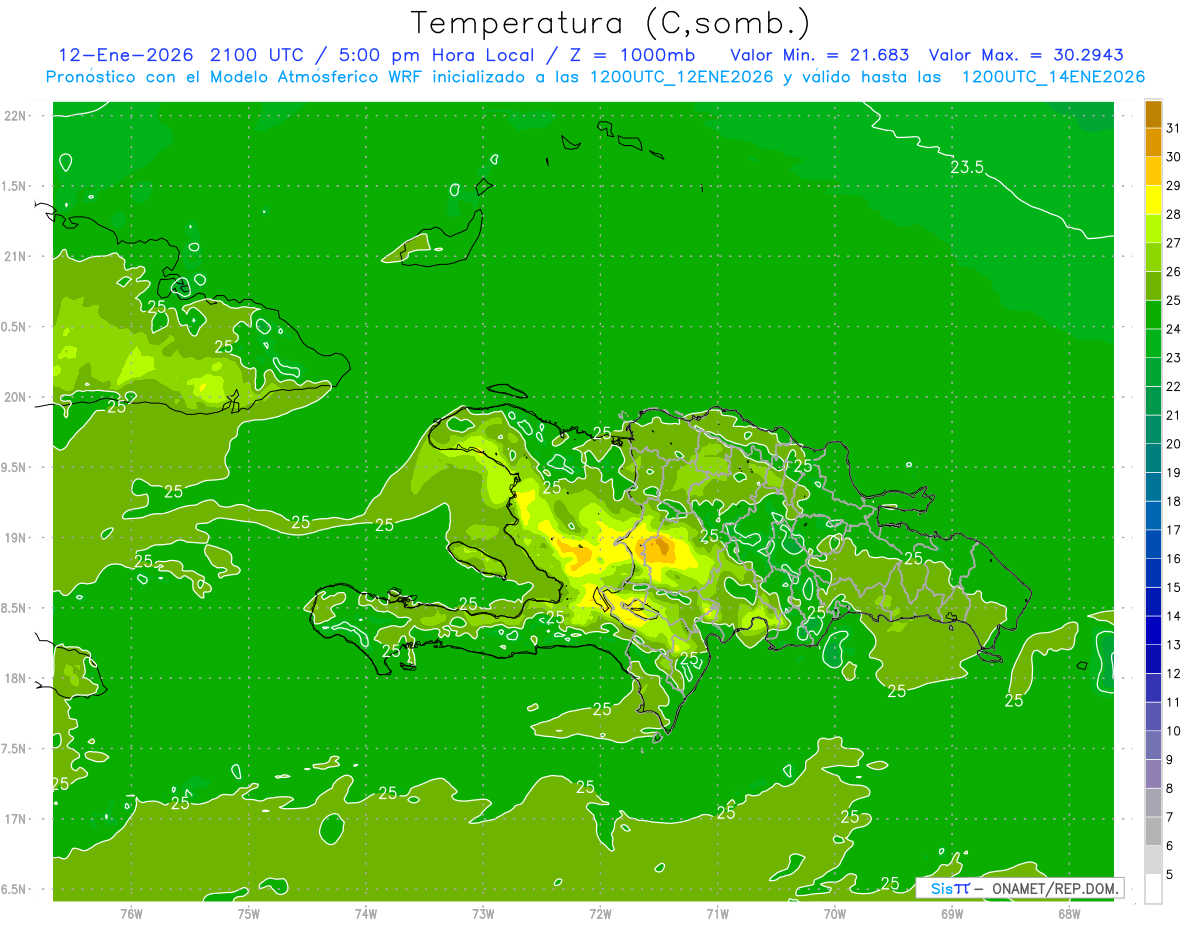The height and width of the screenshot is (927, 1200).
Task: Click the '23.5' contour label
Action: coord(967,167)
